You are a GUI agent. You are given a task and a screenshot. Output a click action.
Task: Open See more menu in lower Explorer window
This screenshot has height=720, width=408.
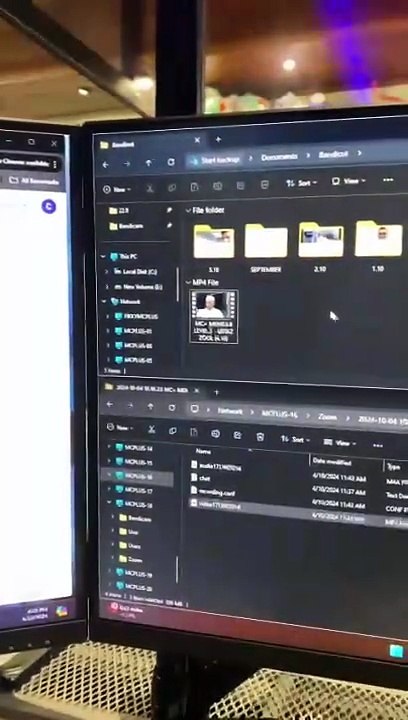coord(378,445)
